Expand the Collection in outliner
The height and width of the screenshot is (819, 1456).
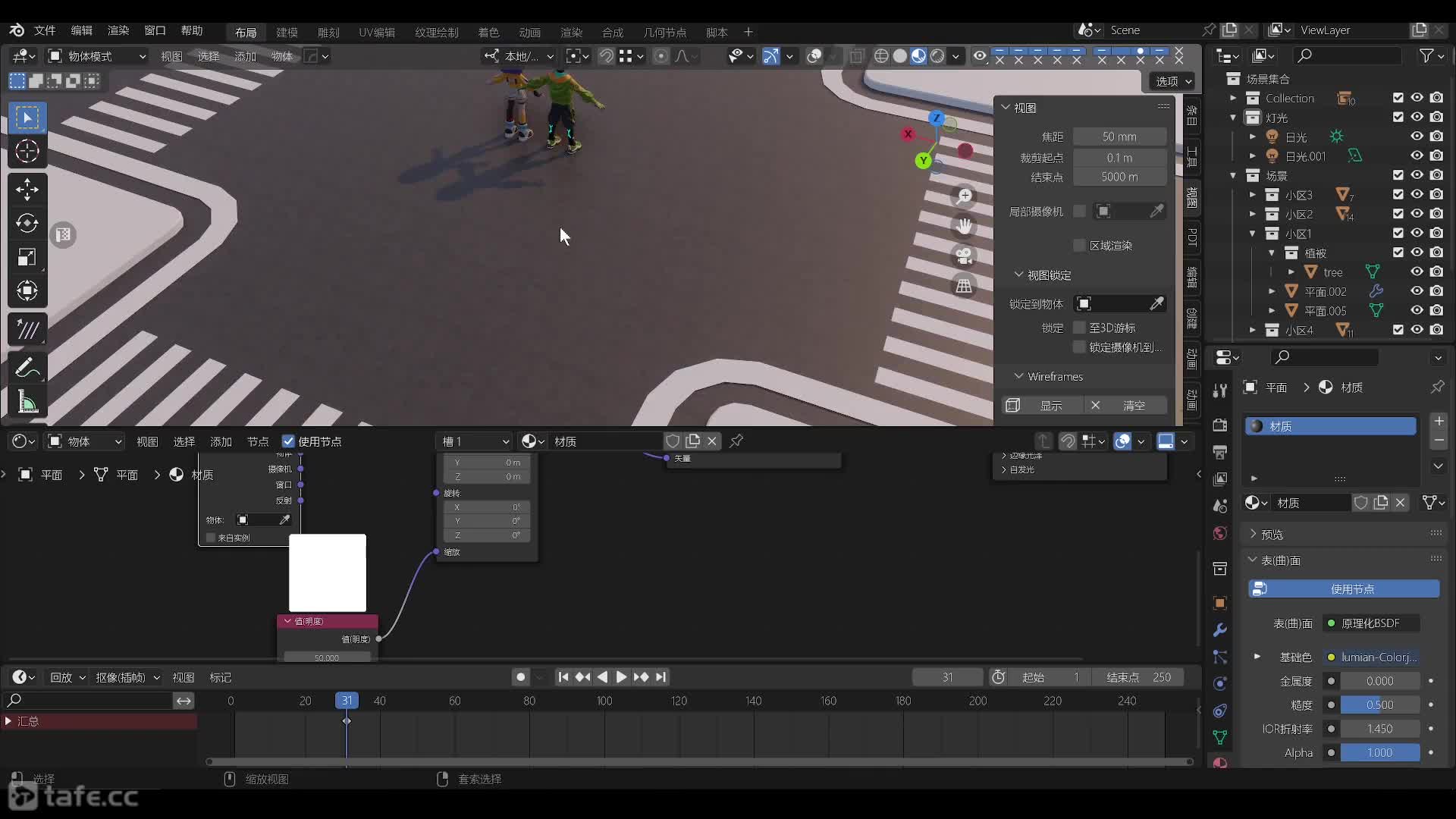(1233, 99)
